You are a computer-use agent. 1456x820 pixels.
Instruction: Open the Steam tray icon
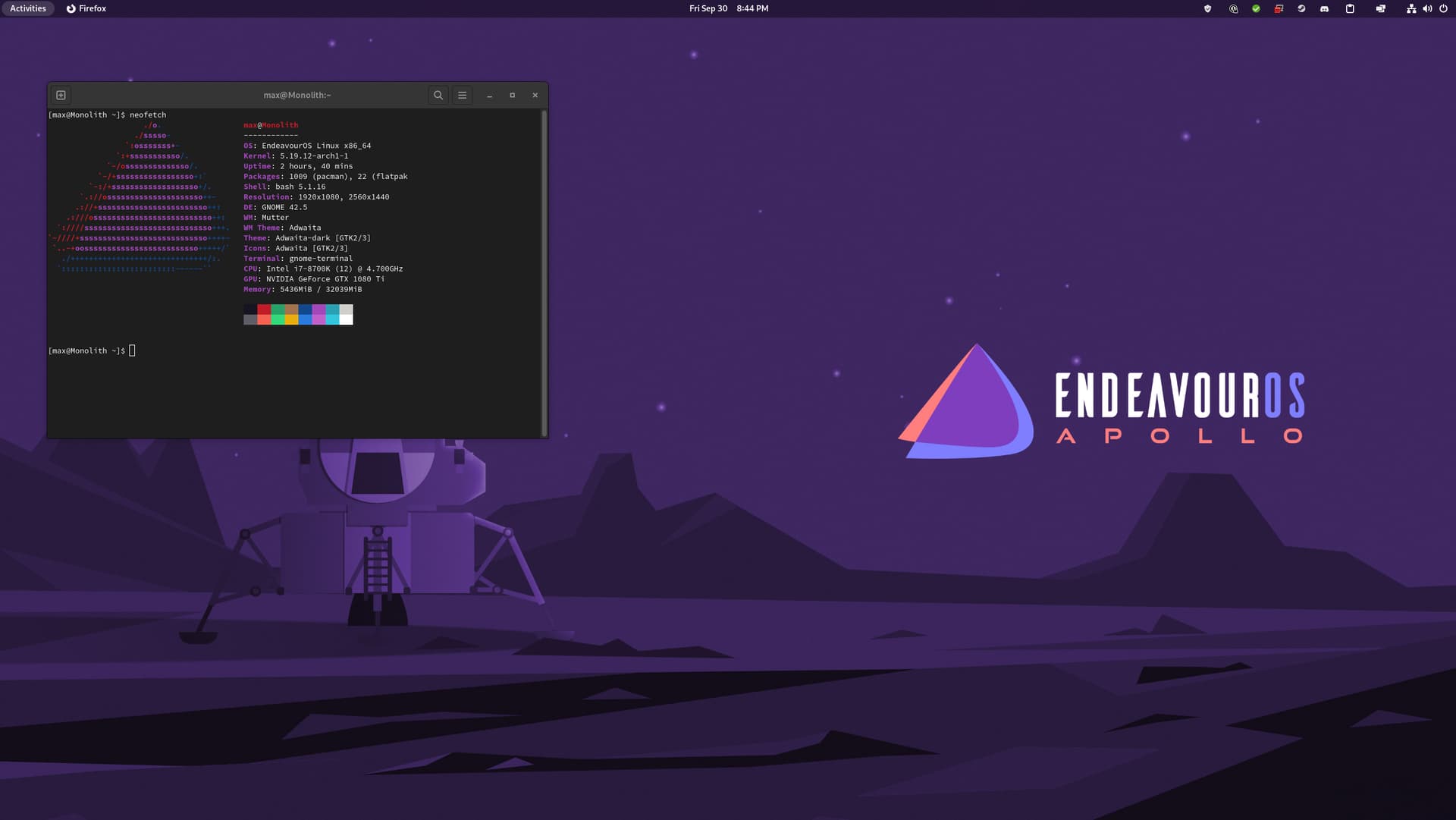point(1302,9)
